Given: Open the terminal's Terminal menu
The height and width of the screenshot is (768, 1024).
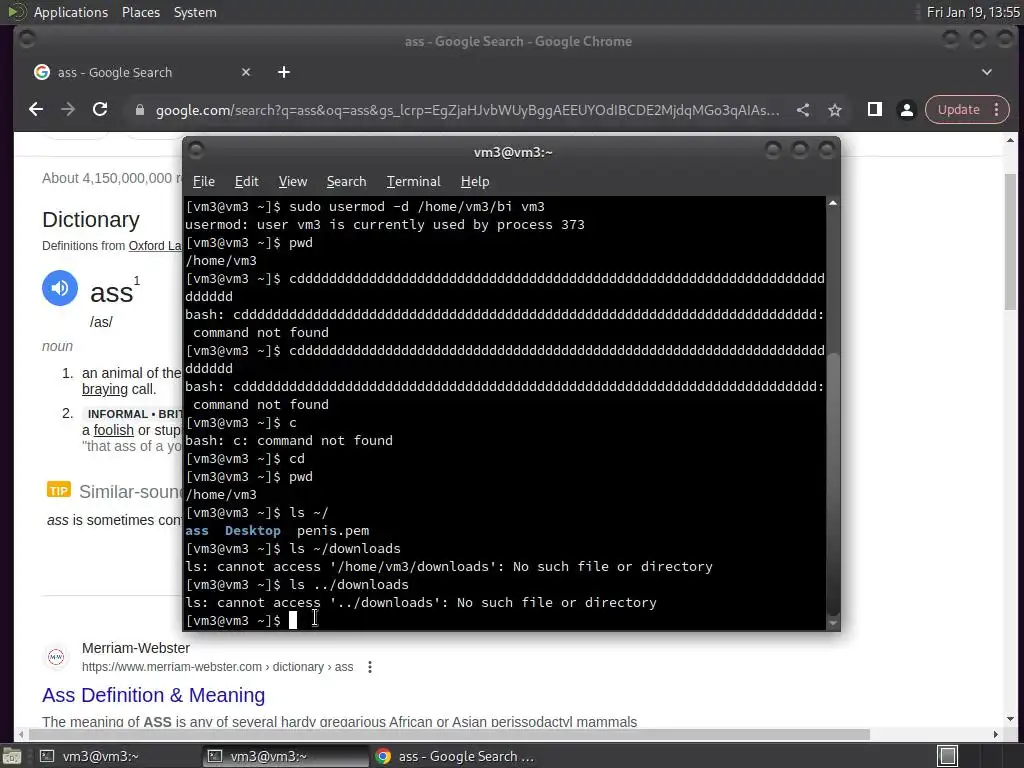Looking at the screenshot, I should [413, 182].
